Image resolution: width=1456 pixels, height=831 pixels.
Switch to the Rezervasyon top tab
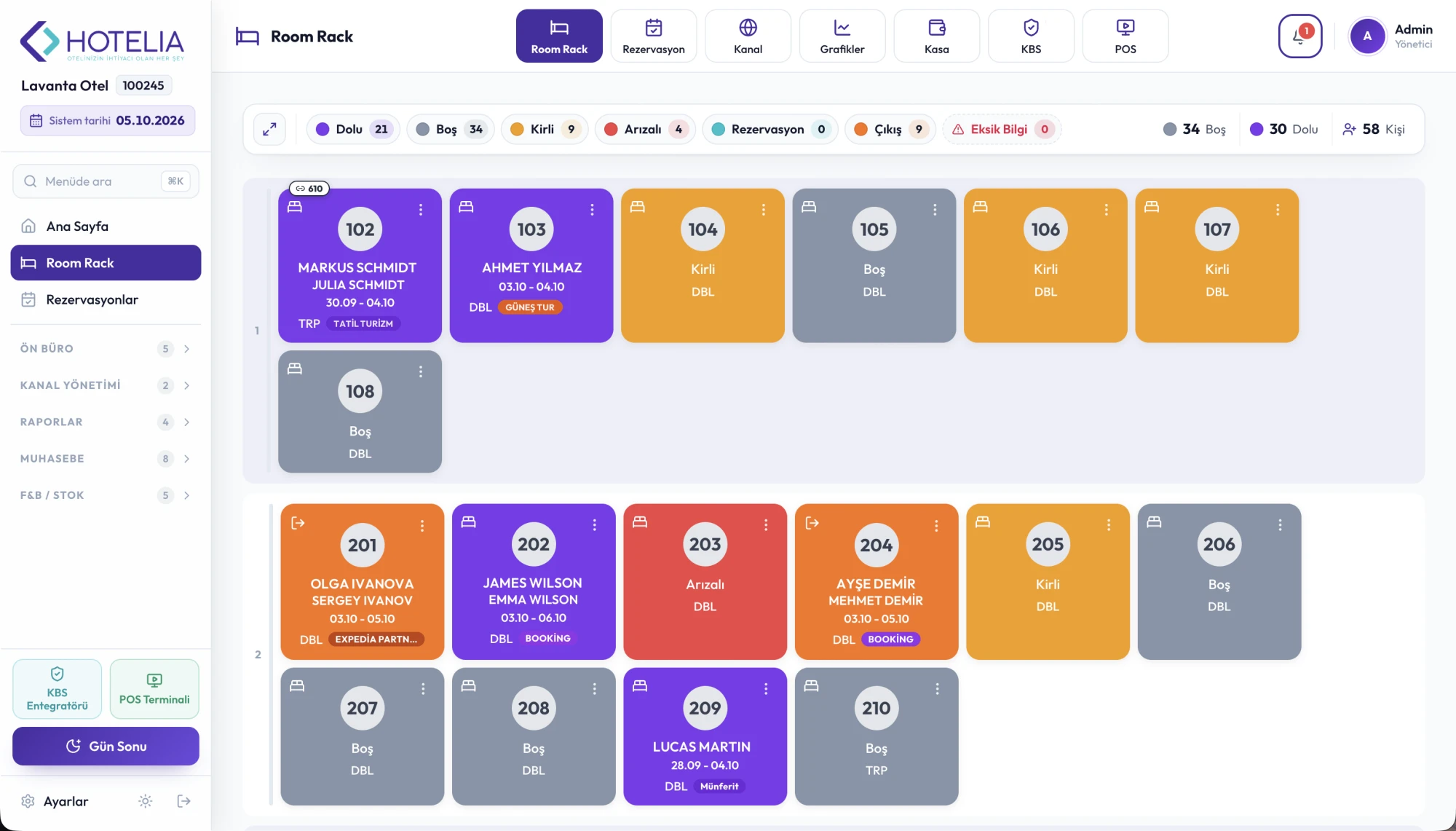click(654, 36)
